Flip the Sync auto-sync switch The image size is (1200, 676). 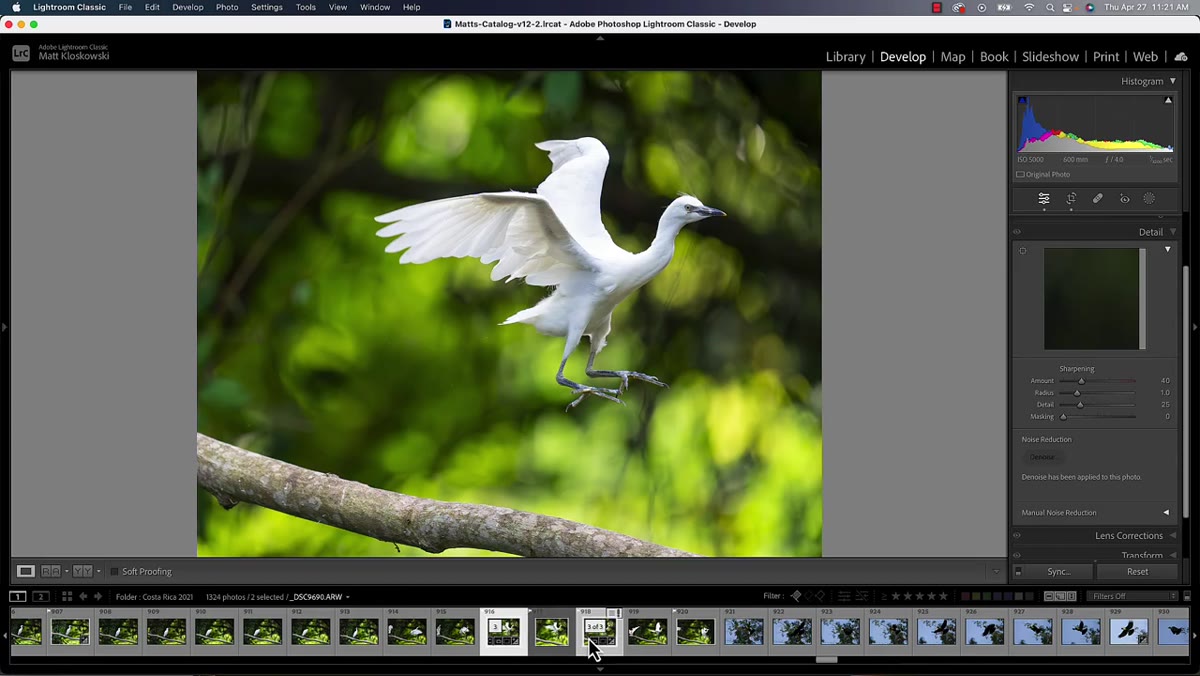[1018, 572]
